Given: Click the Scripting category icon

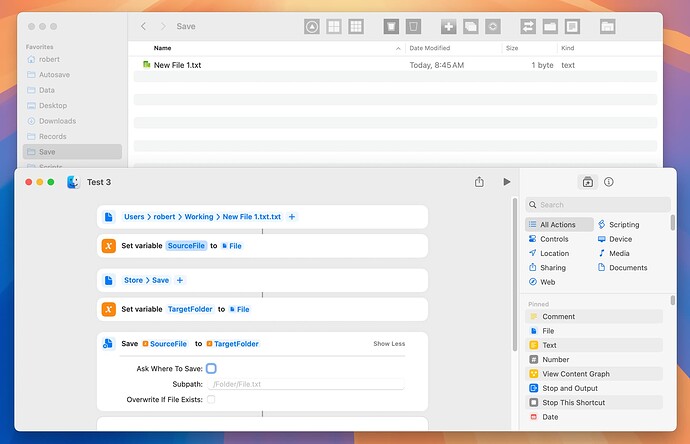Looking at the screenshot, I should (x=601, y=225).
